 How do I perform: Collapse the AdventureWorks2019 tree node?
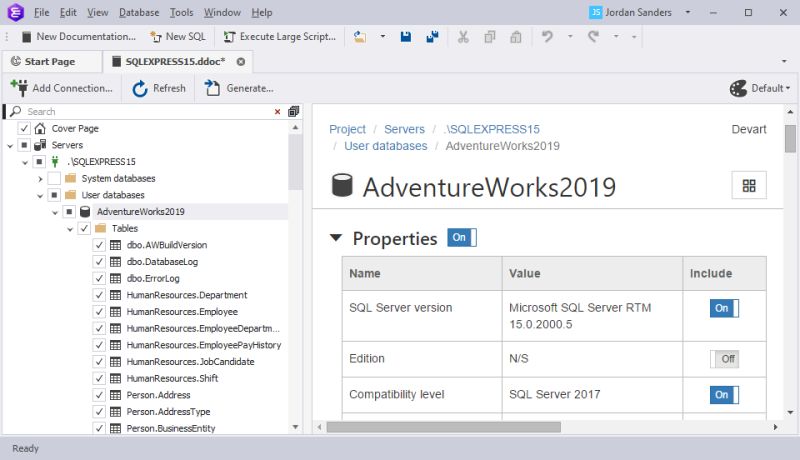tap(55, 213)
